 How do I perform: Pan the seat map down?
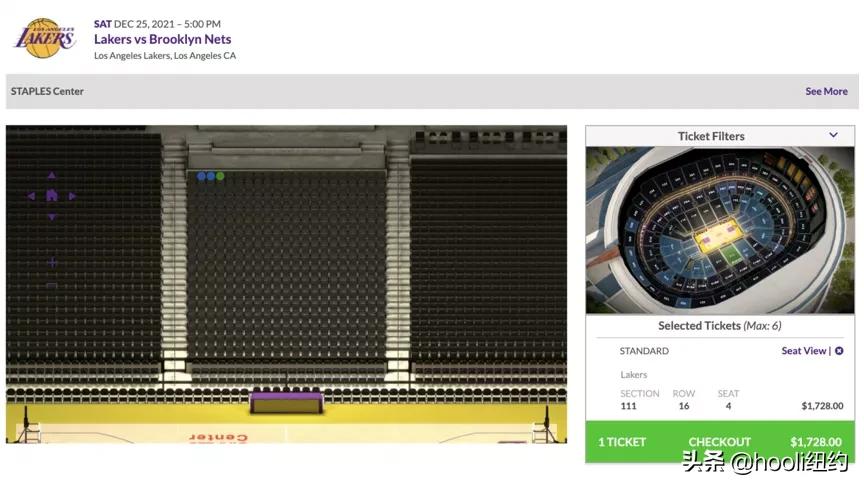[x=52, y=216]
